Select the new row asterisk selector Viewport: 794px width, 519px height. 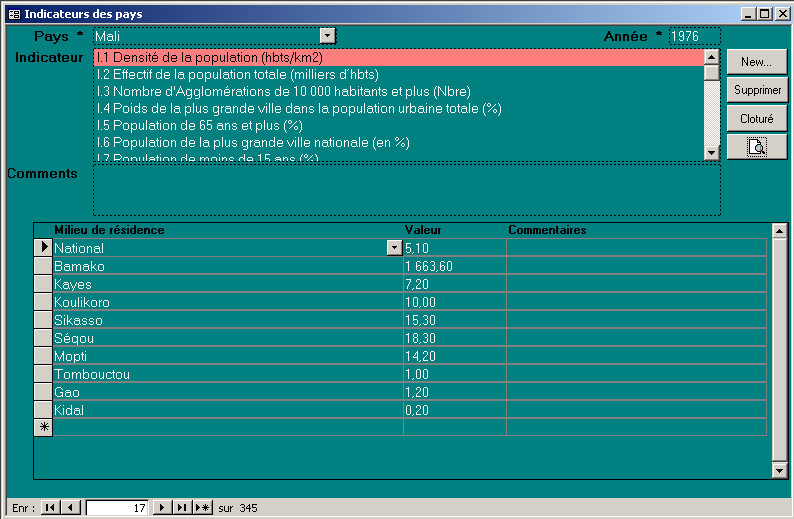tap(43, 427)
